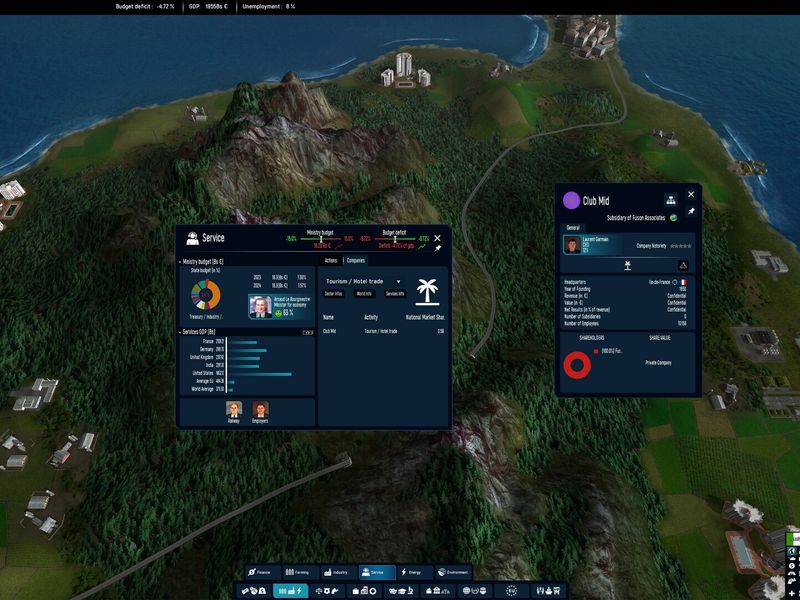This screenshot has height=600, width=800.
Task: Click the Services info button
Action: click(x=395, y=294)
